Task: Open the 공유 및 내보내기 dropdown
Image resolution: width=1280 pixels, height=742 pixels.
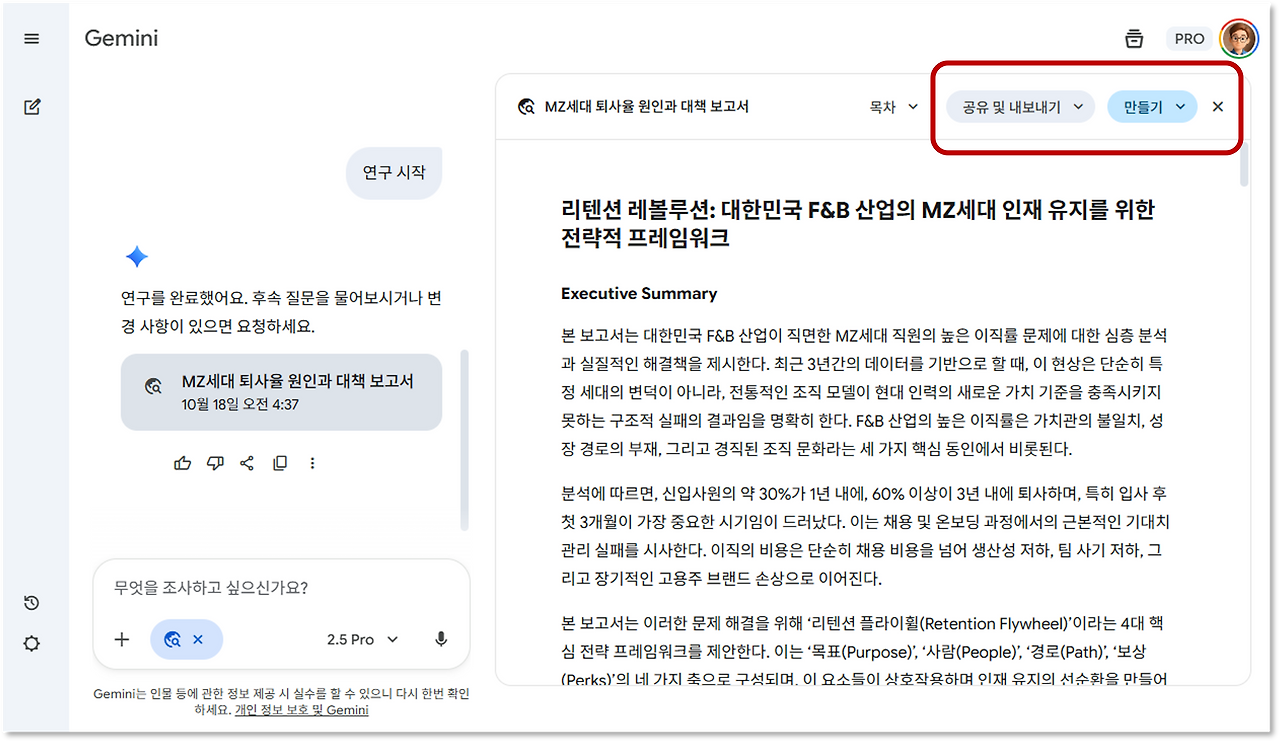Action: coord(1021,107)
